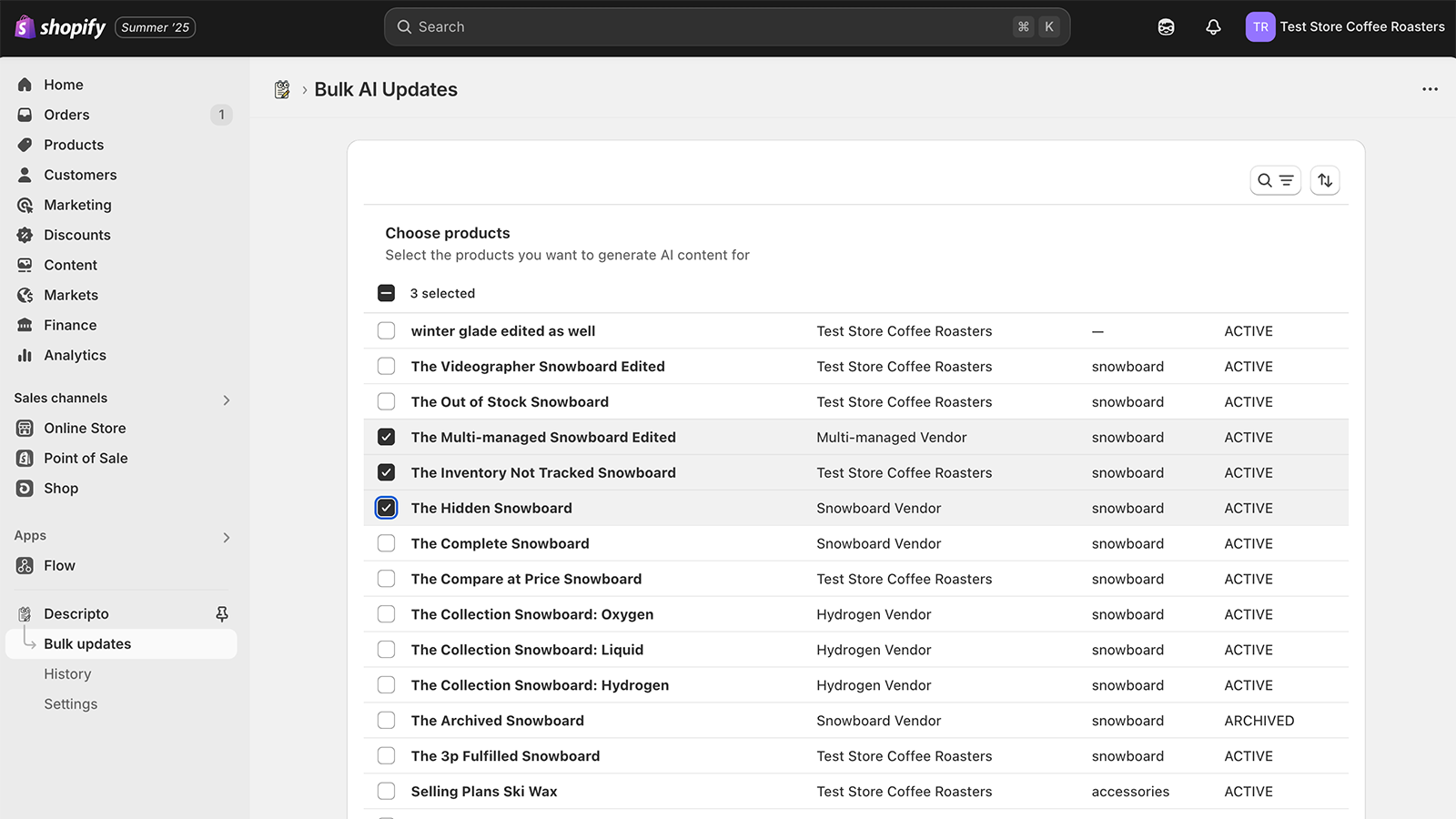Image resolution: width=1456 pixels, height=819 pixels.
Task: Open Orders with one pending badge
Action: pyautogui.click(x=121, y=115)
